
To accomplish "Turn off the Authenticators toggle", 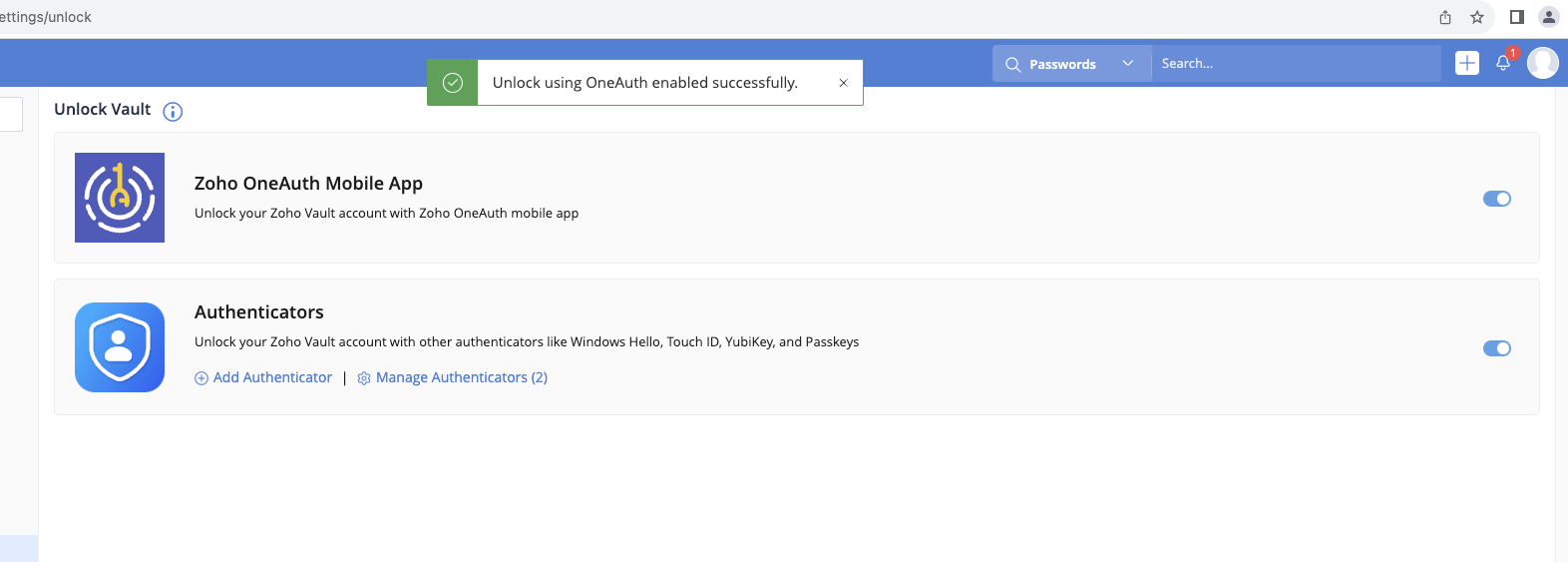I will [1497, 348].
